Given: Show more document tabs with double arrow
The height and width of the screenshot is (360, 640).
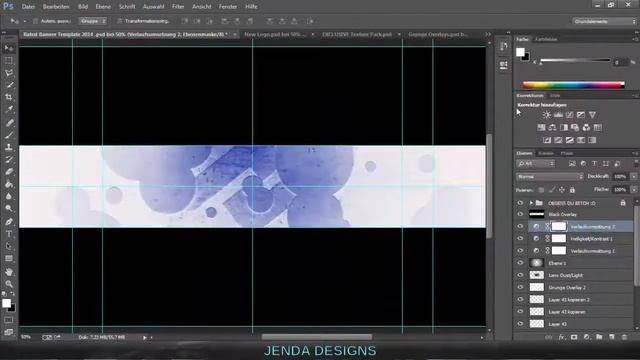Looking at the screenshot, I should (488, 35).
